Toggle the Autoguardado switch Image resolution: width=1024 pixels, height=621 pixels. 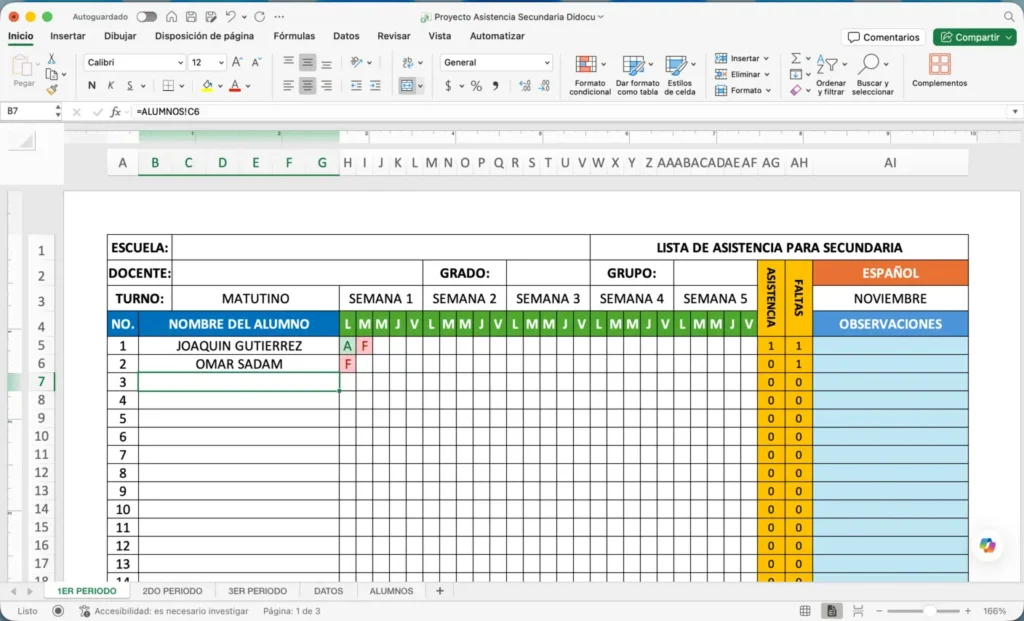[x=146, y=16]
